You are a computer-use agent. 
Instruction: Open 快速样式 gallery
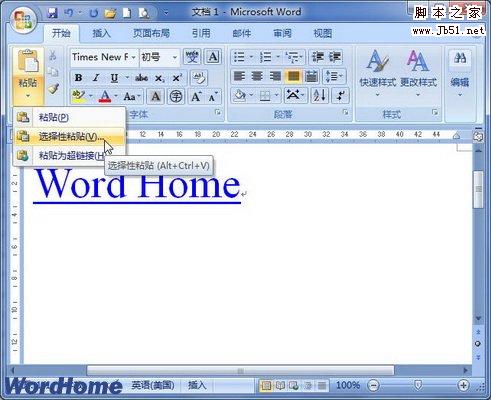pos(378,74)
